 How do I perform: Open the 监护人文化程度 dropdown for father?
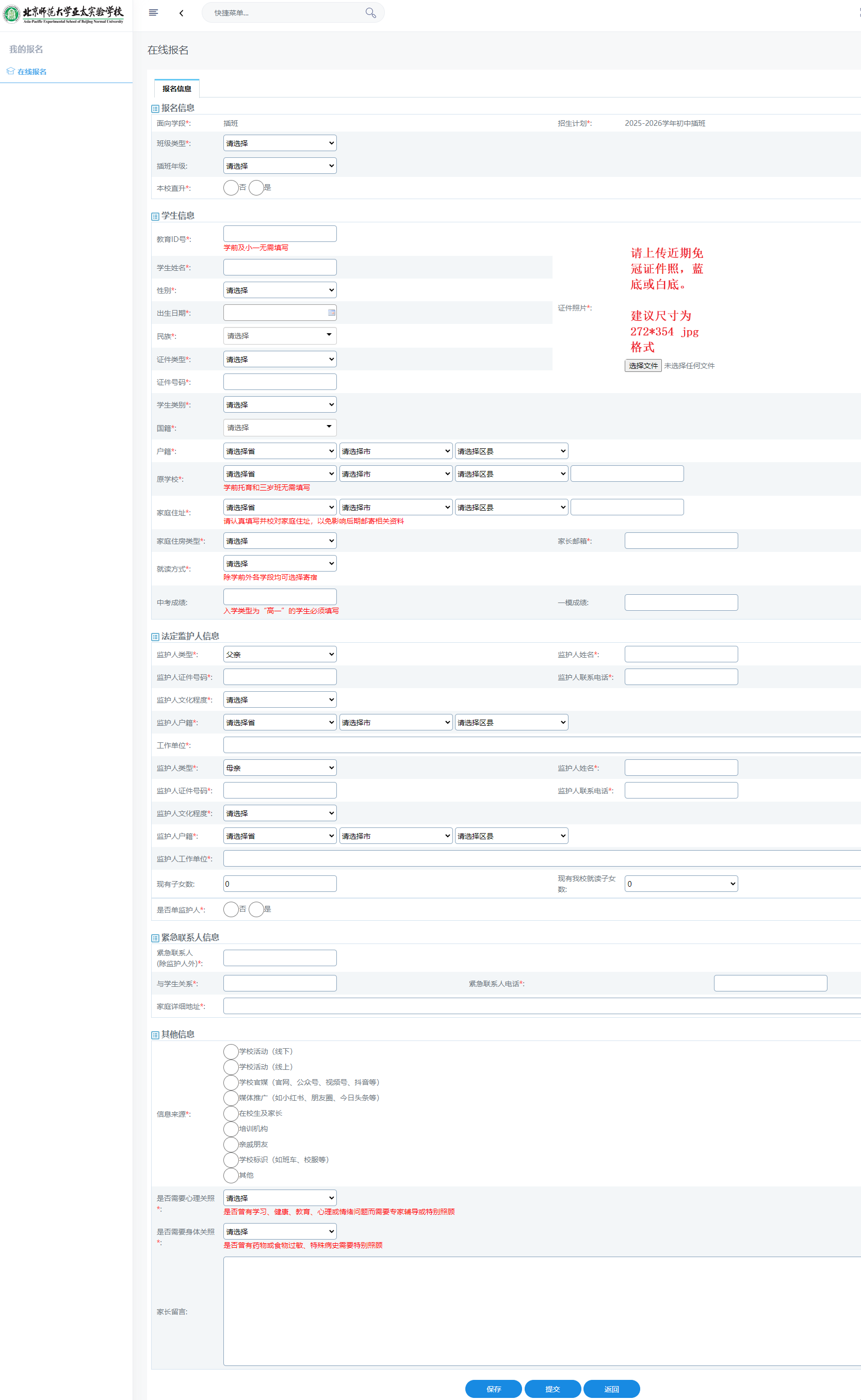(280, 699)
